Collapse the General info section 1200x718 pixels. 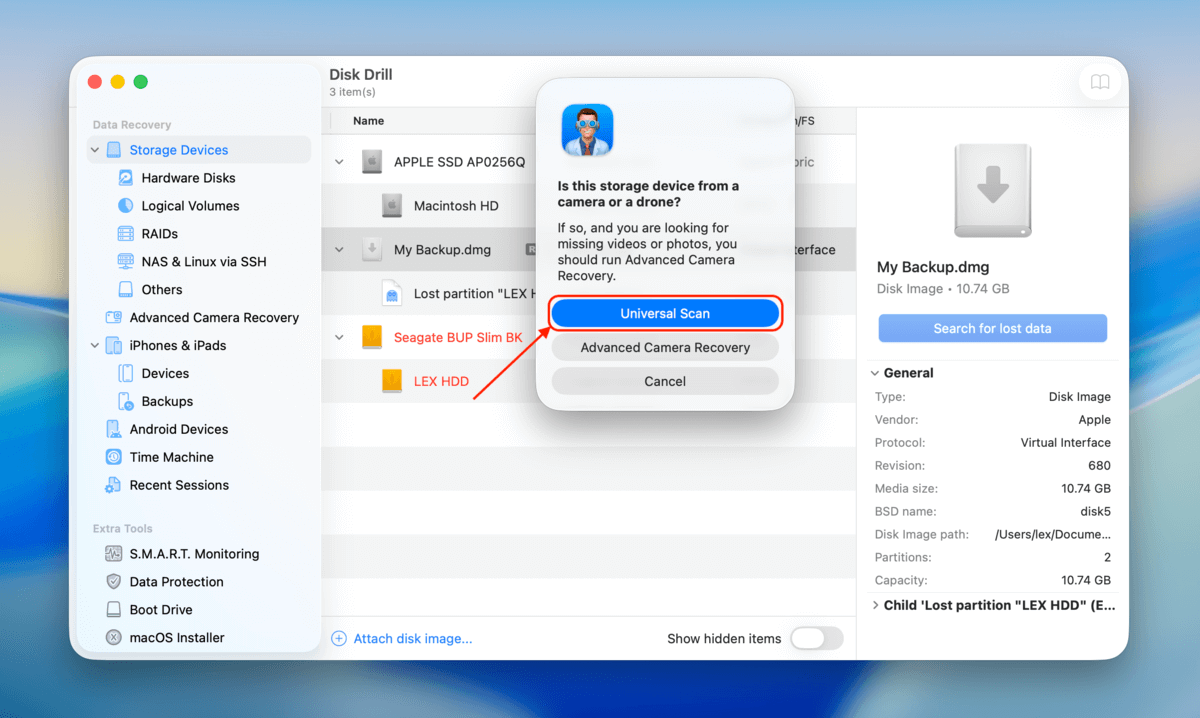876,372
